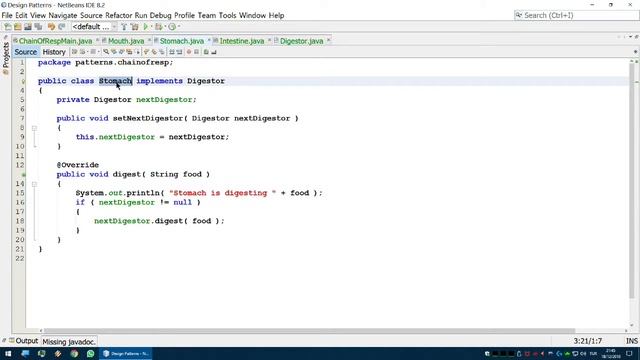Close the Digestor.java tab
640x360 pixels.
tap(329, 40)
